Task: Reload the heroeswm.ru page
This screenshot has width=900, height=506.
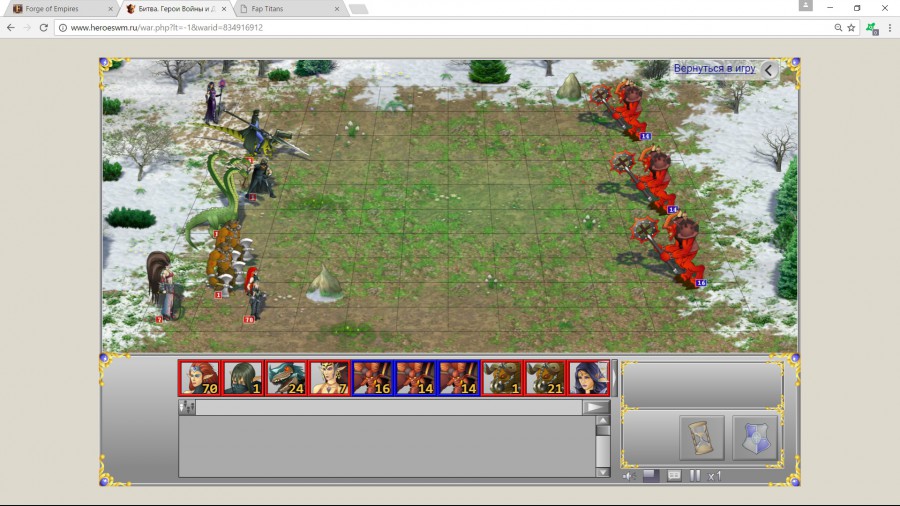Action: click(44, 28)
